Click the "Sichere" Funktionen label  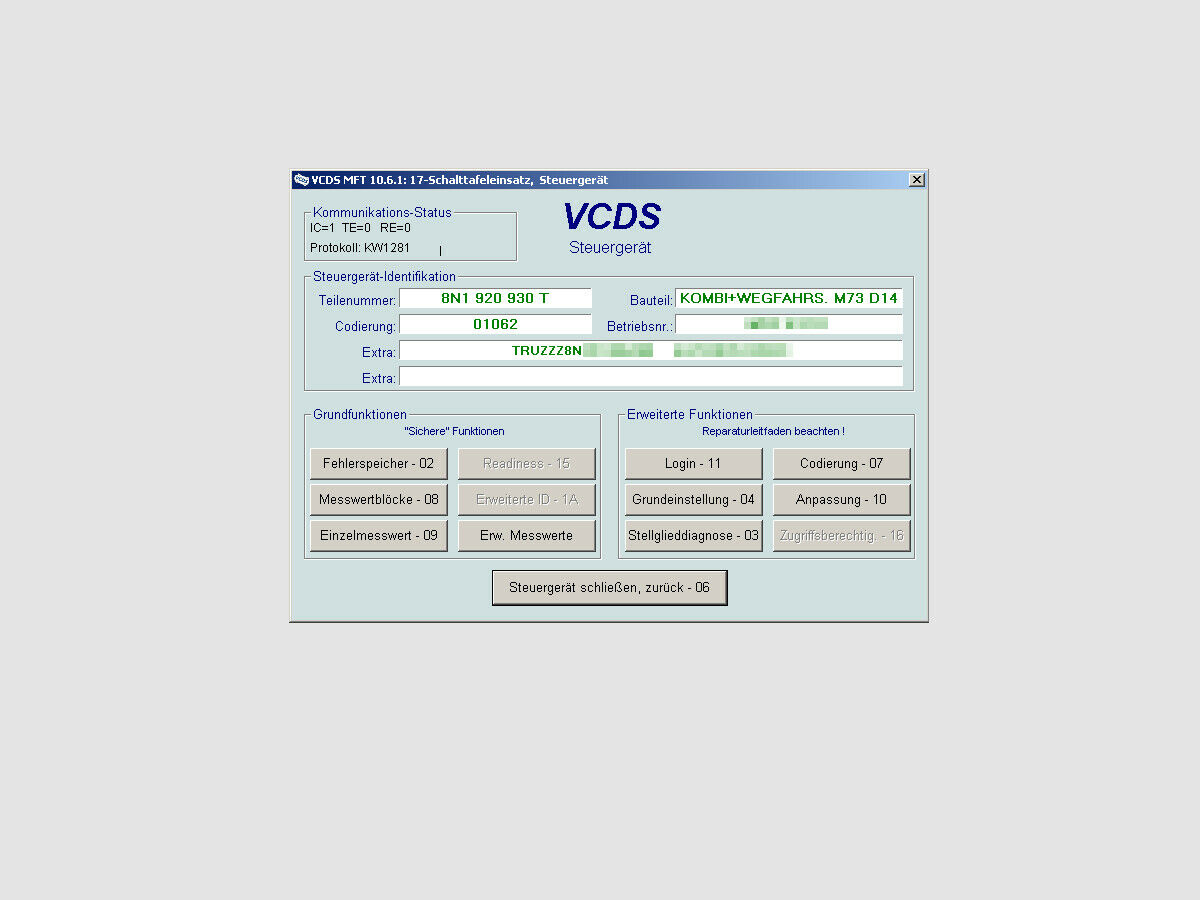(x=454, y=431)
